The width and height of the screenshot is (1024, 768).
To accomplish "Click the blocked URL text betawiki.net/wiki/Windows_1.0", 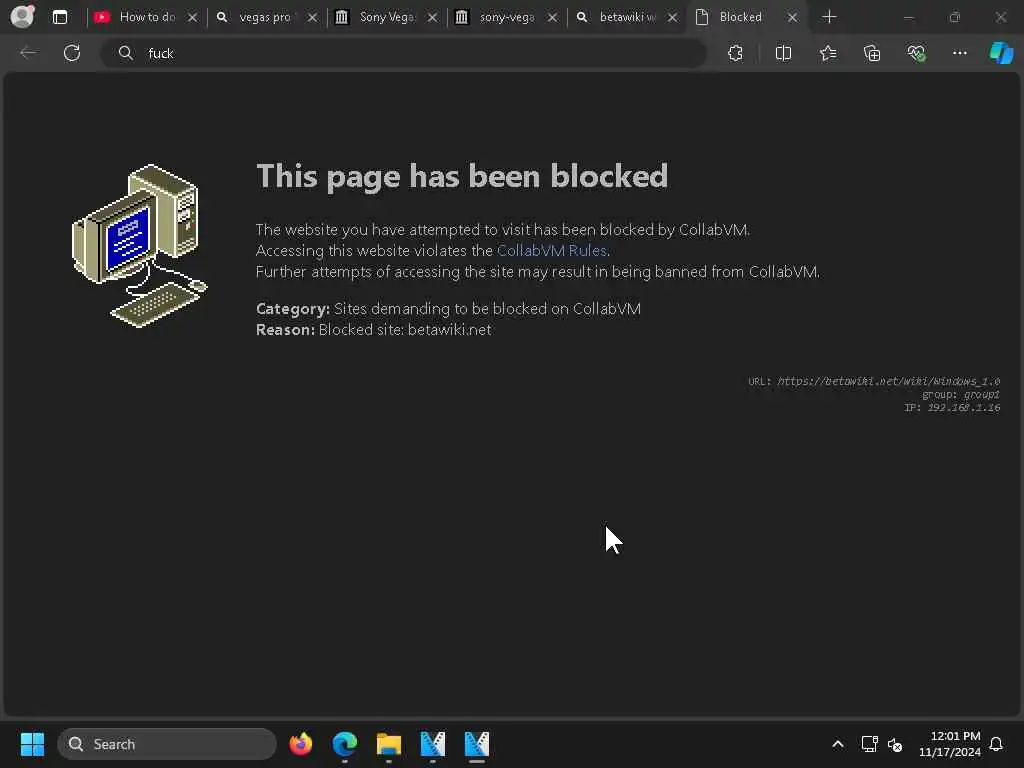I will [x=888, y=381].
